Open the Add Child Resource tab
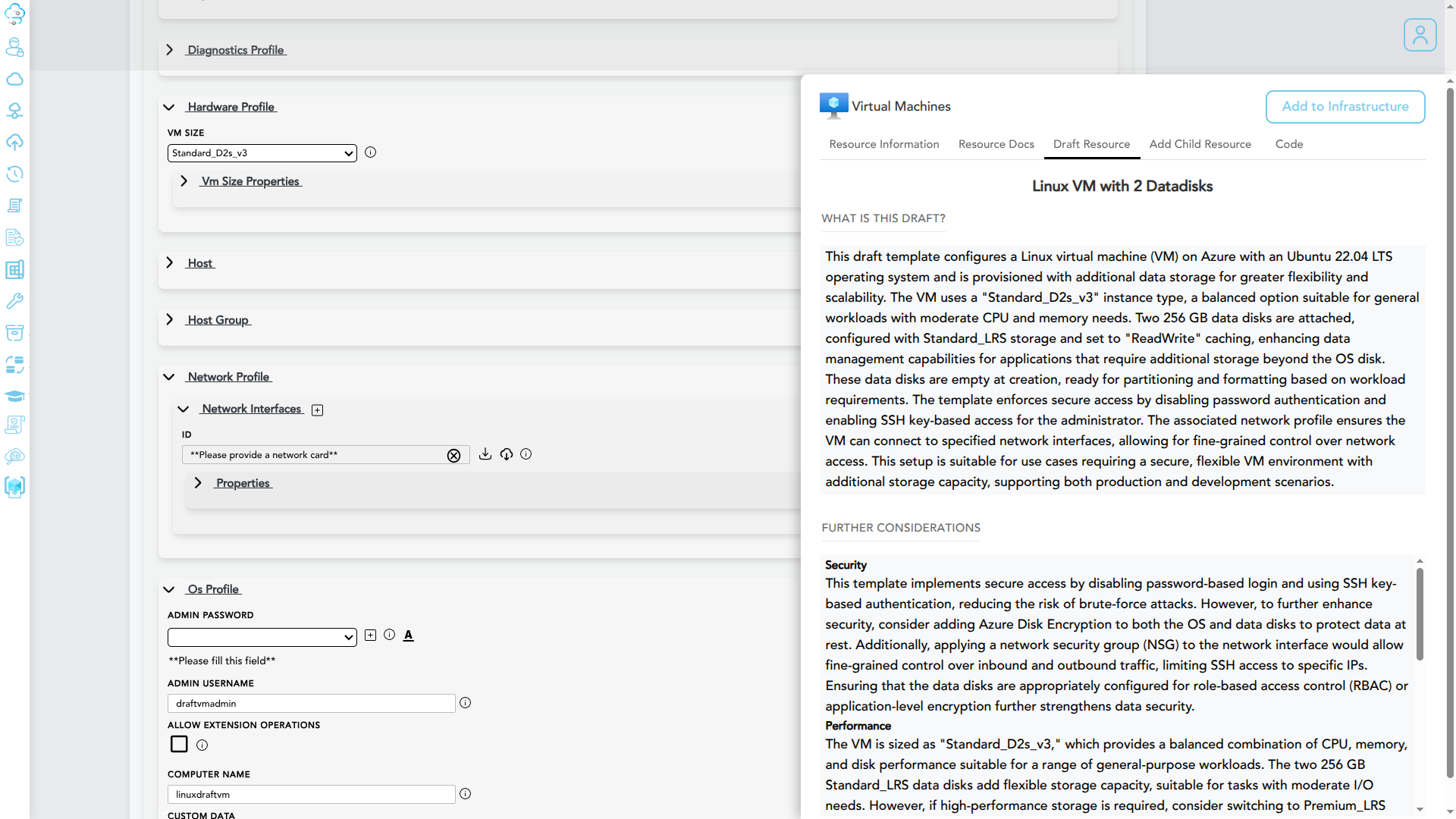 tap(1200, 144)
